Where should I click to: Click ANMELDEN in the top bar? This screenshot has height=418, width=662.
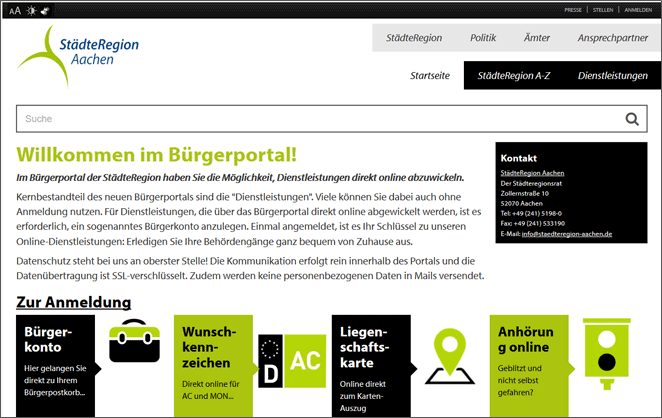click(638, 10)
